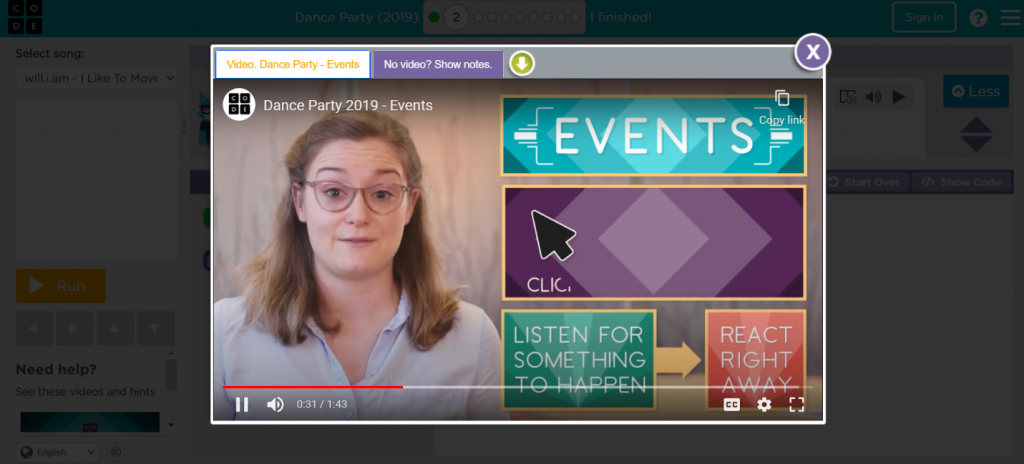Open the 'Dance Party 2019 - Events' video title
The image size is (1024, 464).
point(347,105)
